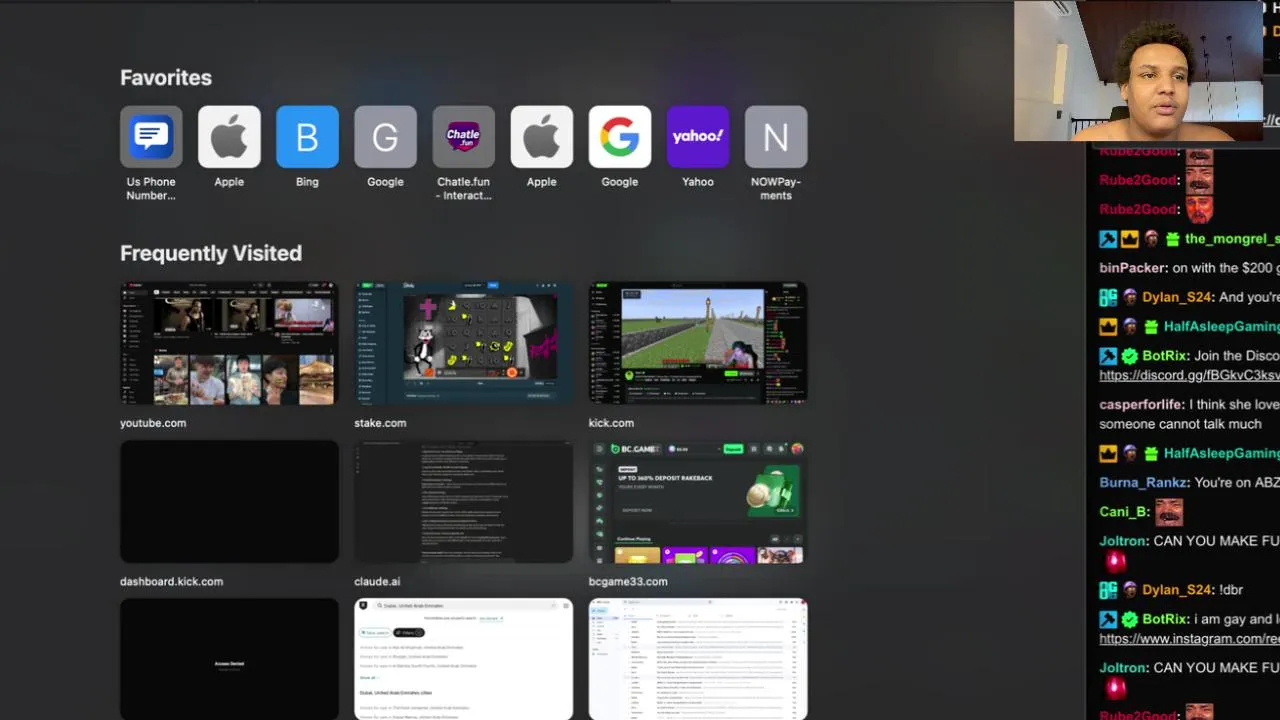Screen dimensions: 1280x720
Task: Open the Yahoo favorite icon
Action: point(697,137)
